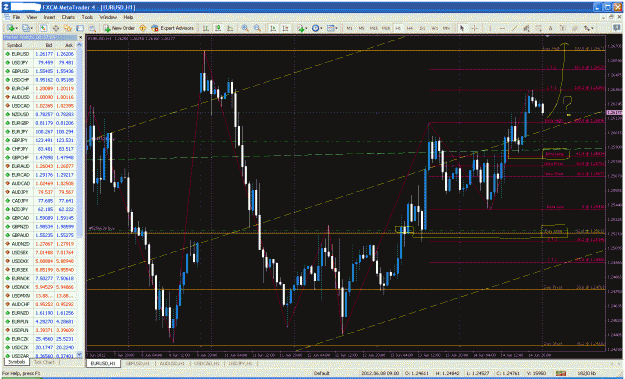This screenshot has height=379, width=625.
Task: Select the M30 timeframe button
Action: click(x=386, y=28)
